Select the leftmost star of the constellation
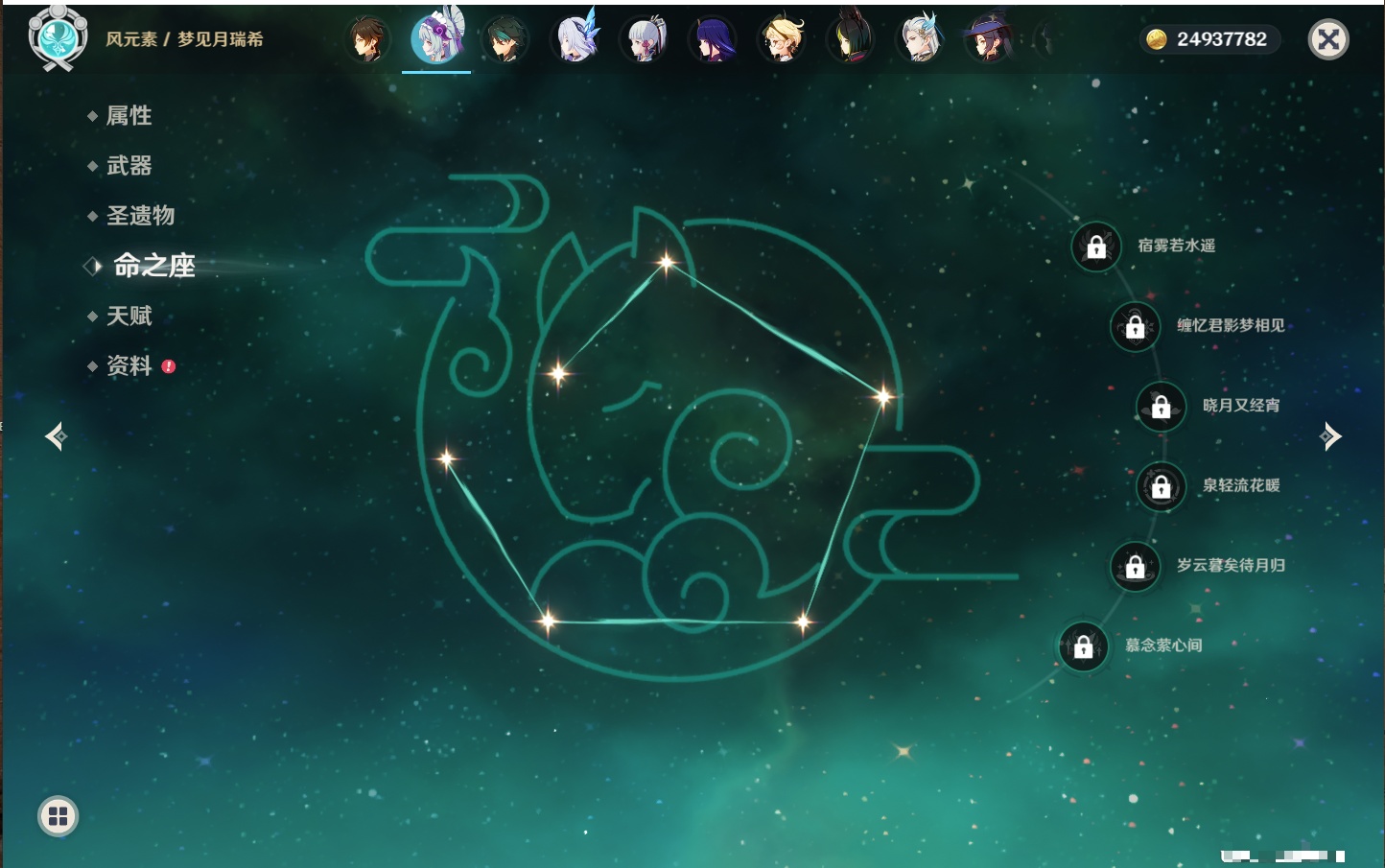The image size is (1385, 868). pyautogui.click(x=446, y=458)
